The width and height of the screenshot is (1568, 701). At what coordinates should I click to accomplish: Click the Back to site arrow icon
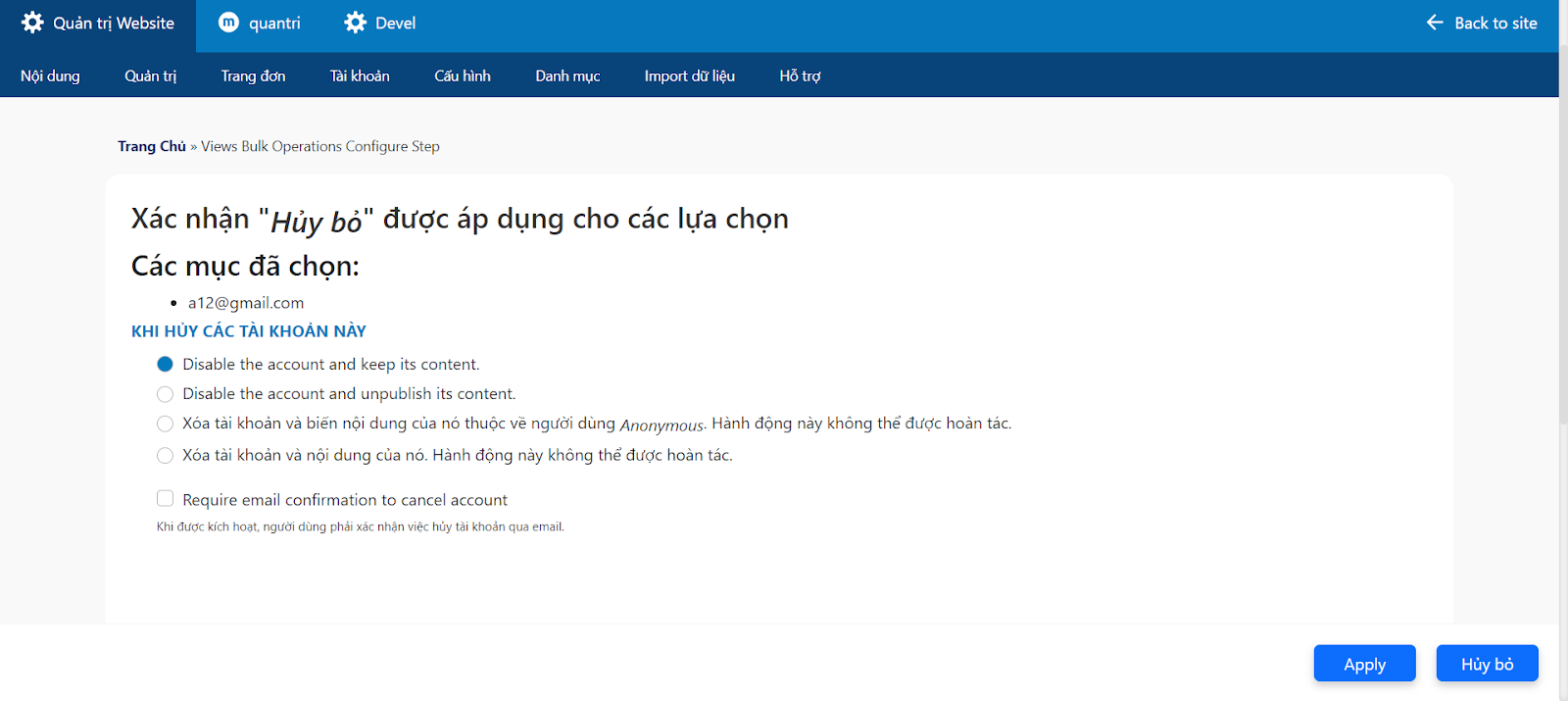[1435, 23]
